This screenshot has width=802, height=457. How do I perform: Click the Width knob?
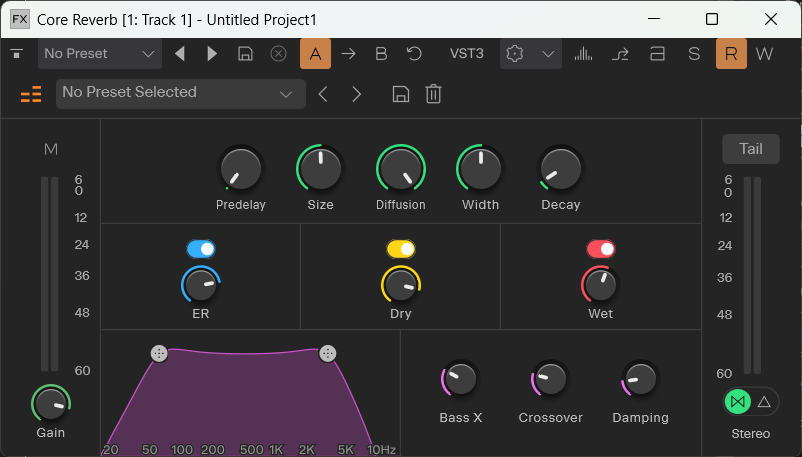pyautogui.click(x=480, y=169)
